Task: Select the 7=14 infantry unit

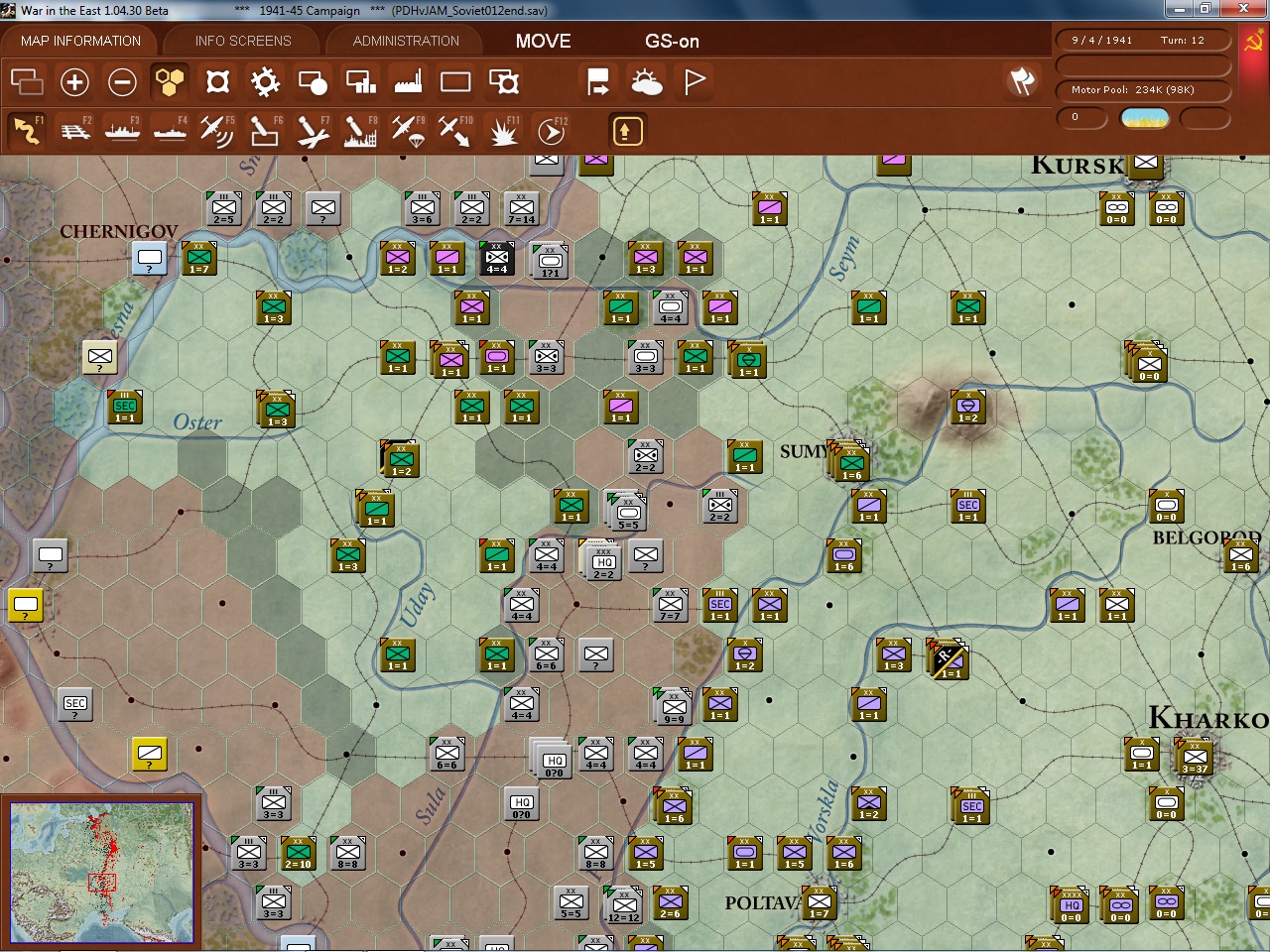Action: click(521, 209)
